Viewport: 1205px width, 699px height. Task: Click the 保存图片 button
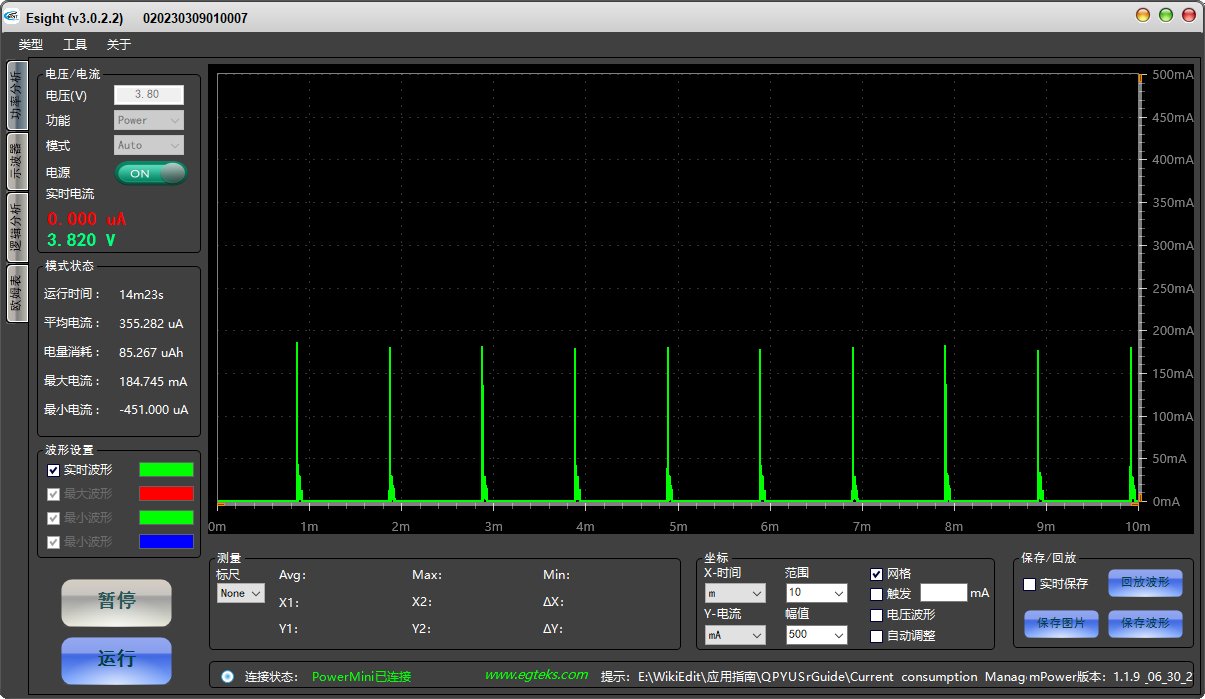click(x=1061, y=624)
